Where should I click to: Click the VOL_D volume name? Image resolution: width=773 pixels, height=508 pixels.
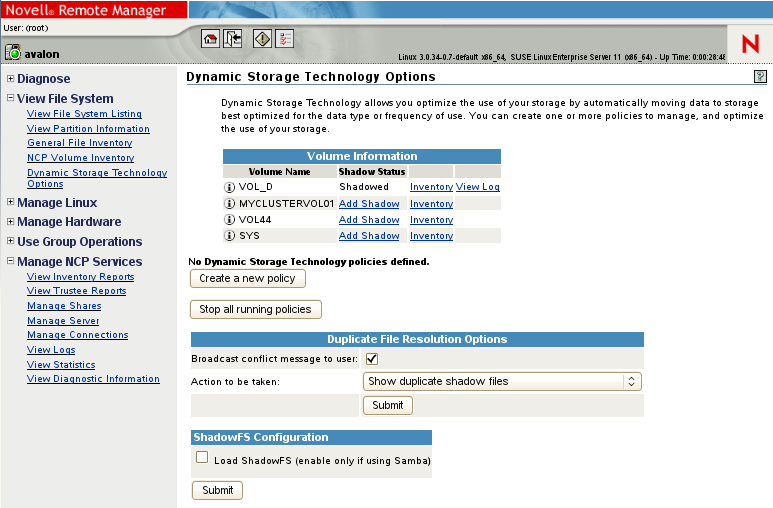click(256, 187)
